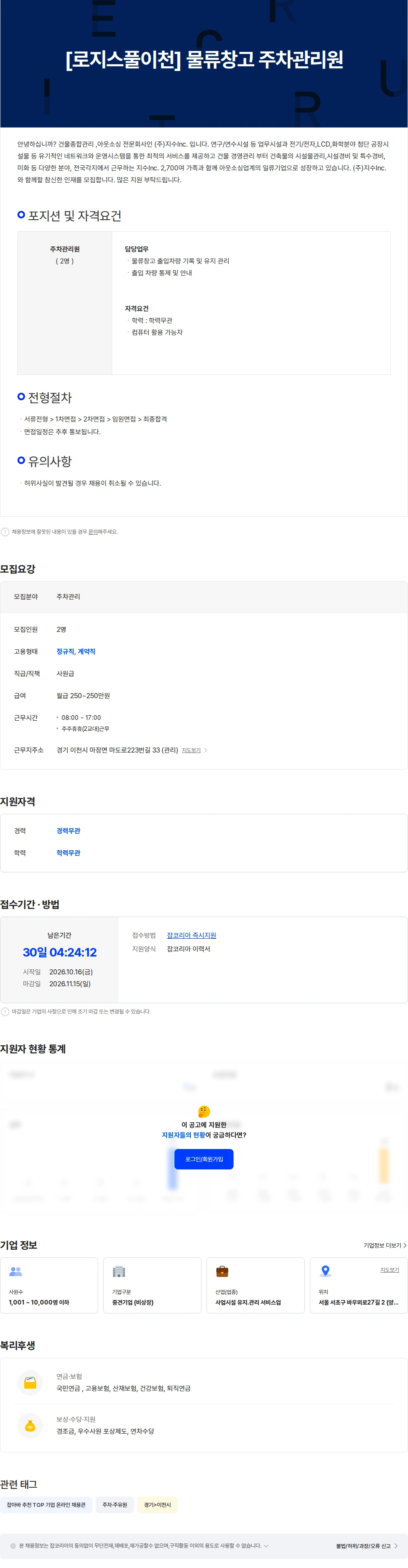The width and height of the screenshot is (408, 1568).
Task: Click the bullet icon before copyright notice
Action: [13, 1545]
